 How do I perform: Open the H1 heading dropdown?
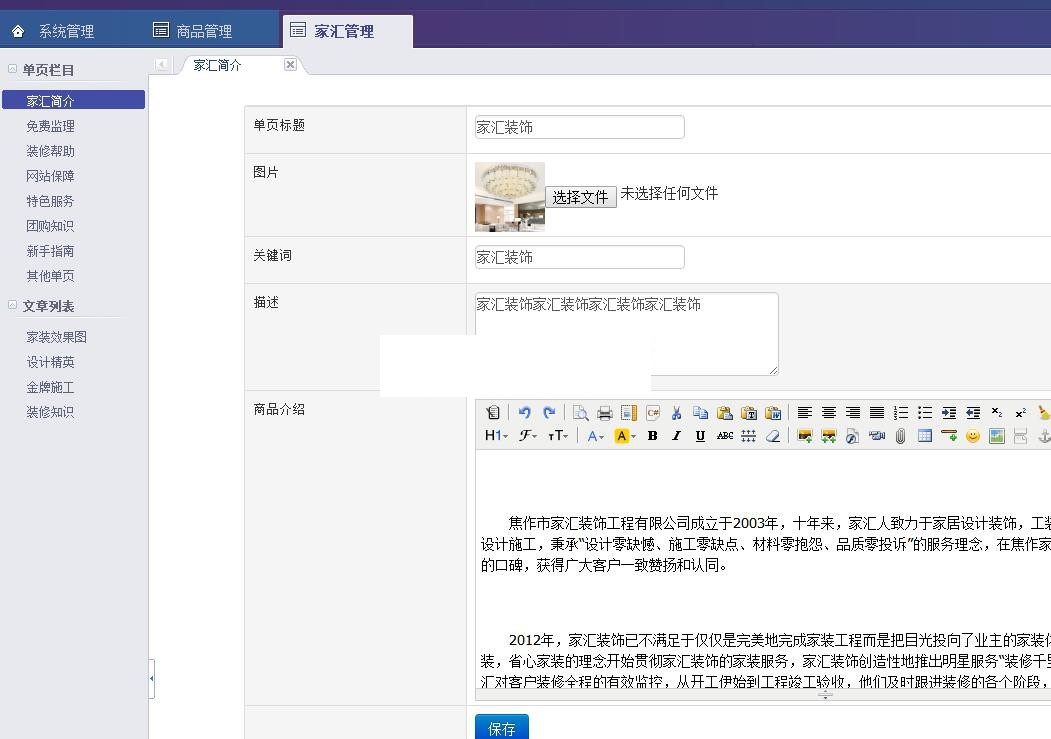click(496, 436)
